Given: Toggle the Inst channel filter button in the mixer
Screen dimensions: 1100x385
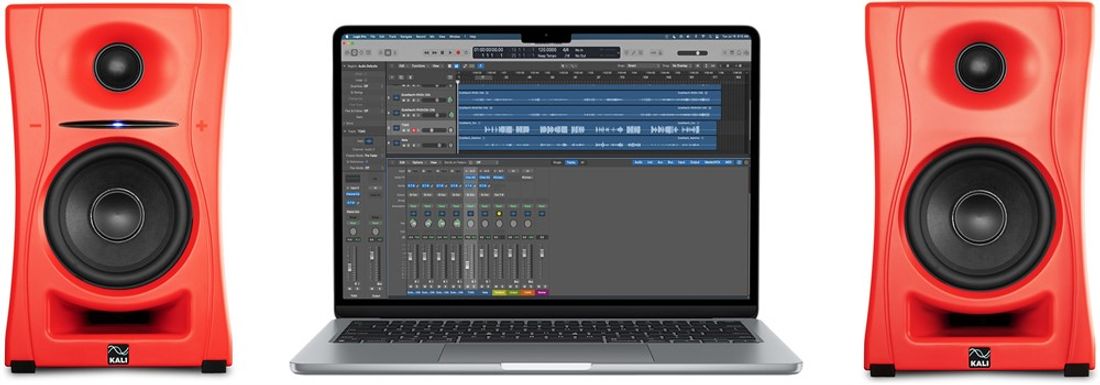Looking at the screenshot, I should coord(650,163).
